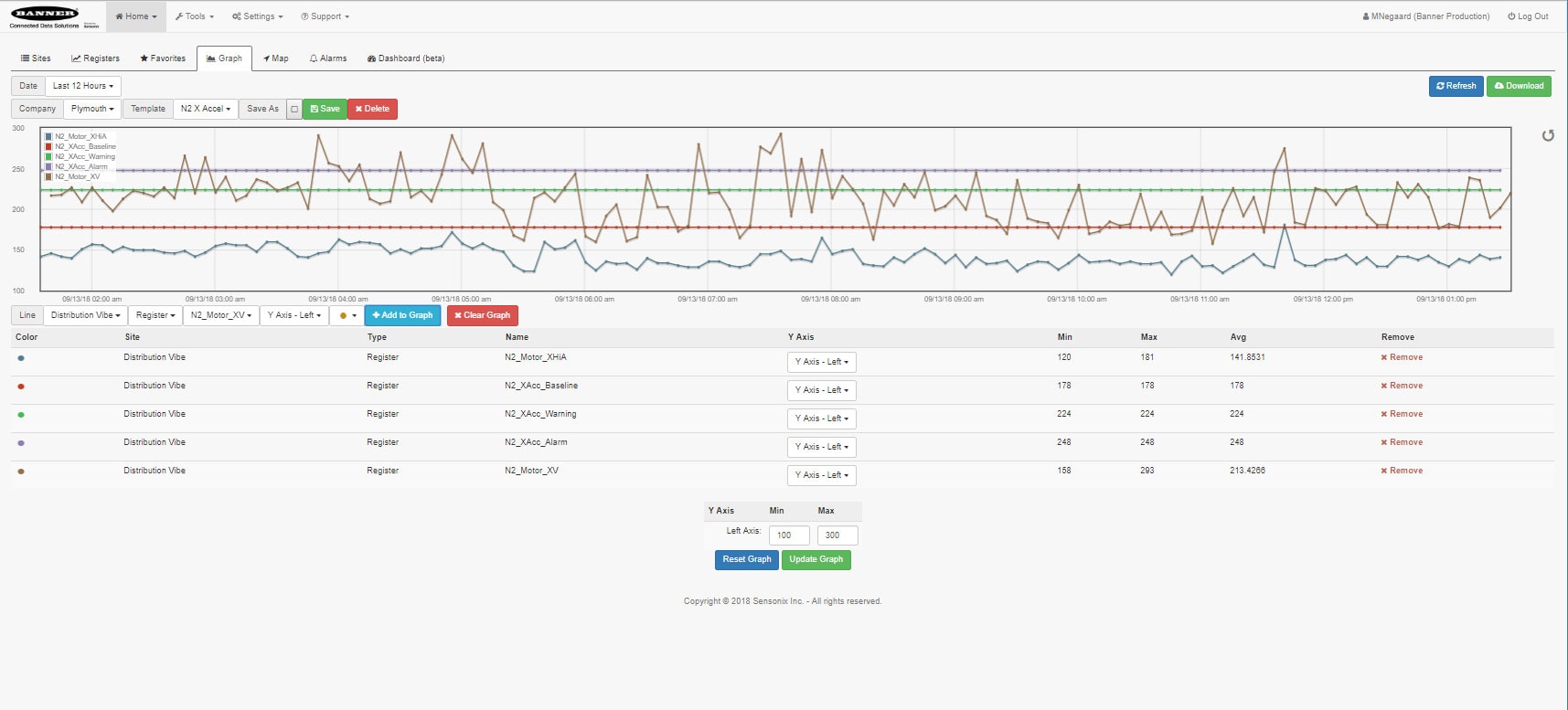
Task: Remove the N2_Motor_XHiA line
Action: pos(1402,357)
